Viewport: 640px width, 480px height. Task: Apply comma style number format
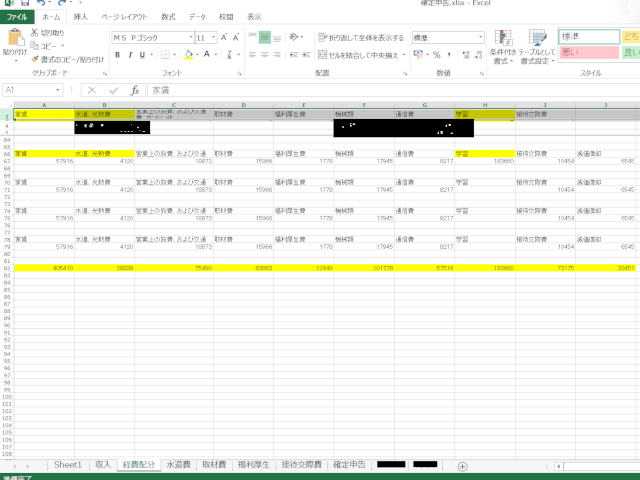449,55
